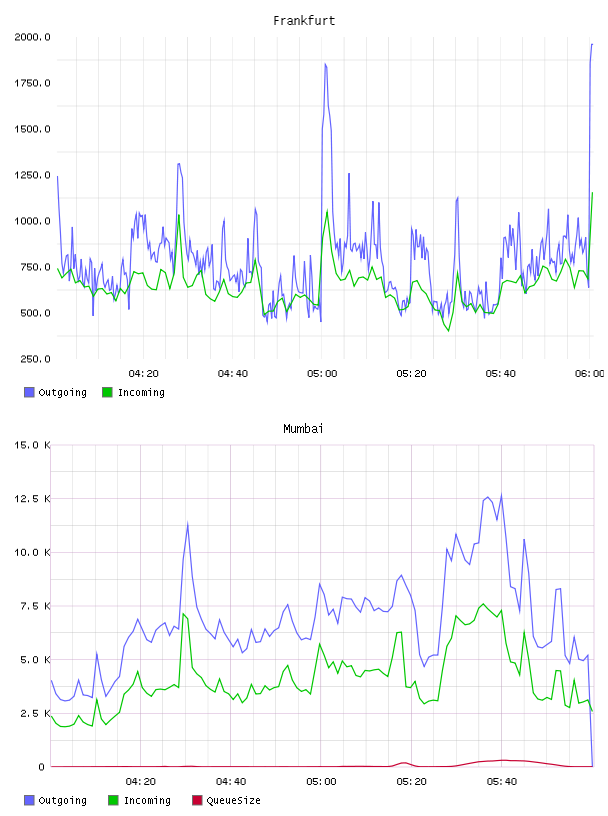Click the Mumbai outgoing peak near 05:40
The height and width of the screenshot is (816, 608).
coord(501,495)
